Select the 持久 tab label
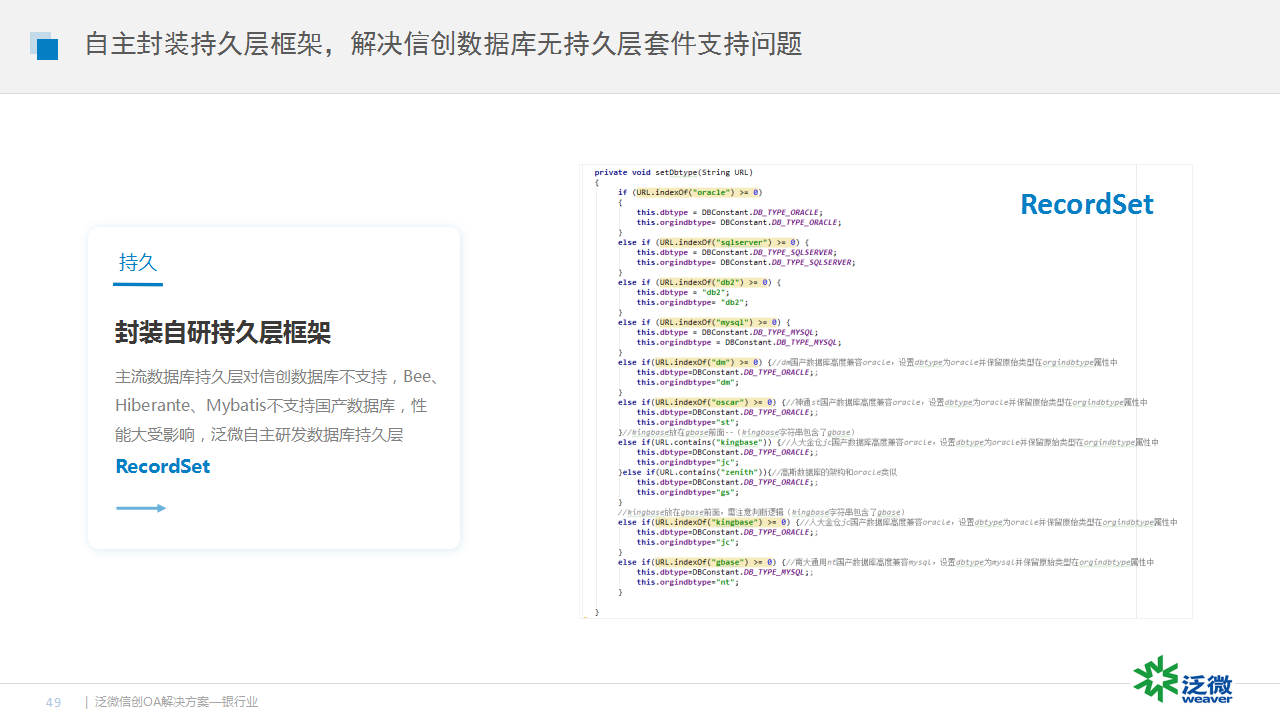The image size is (1280, 720). (x=138, y=263)
